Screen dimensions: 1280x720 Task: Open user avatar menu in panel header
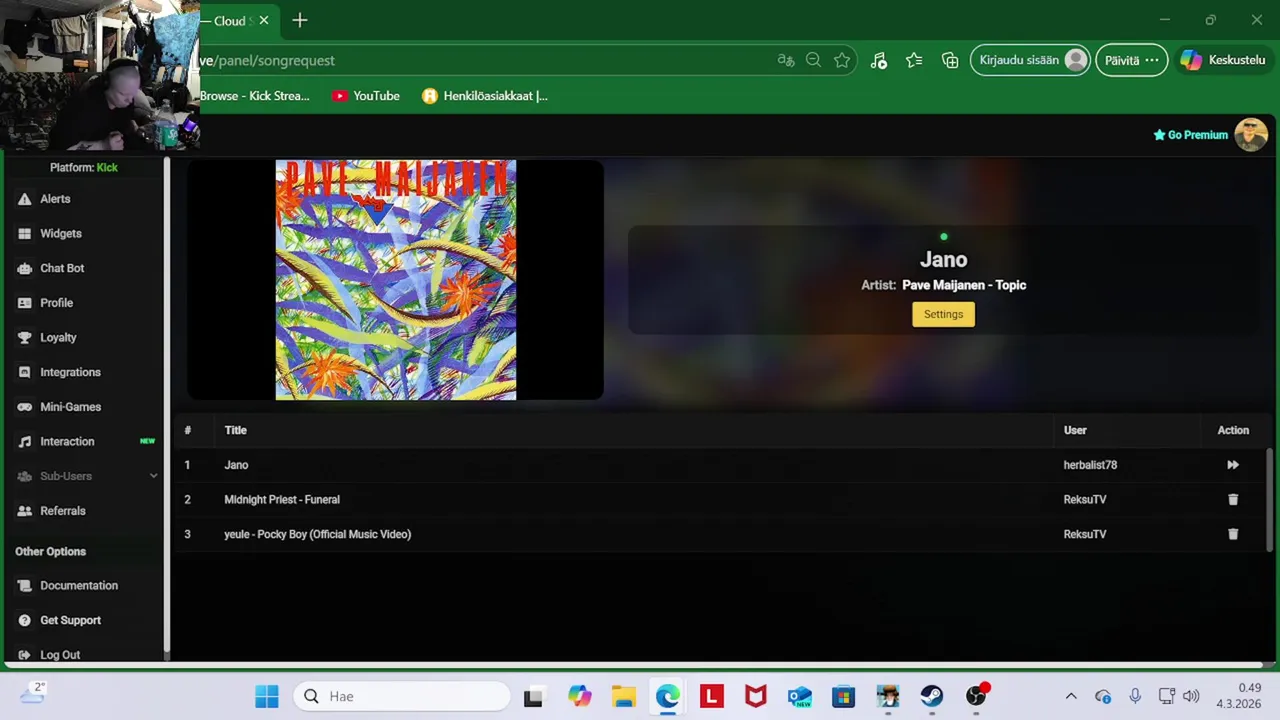(1251, 134)
